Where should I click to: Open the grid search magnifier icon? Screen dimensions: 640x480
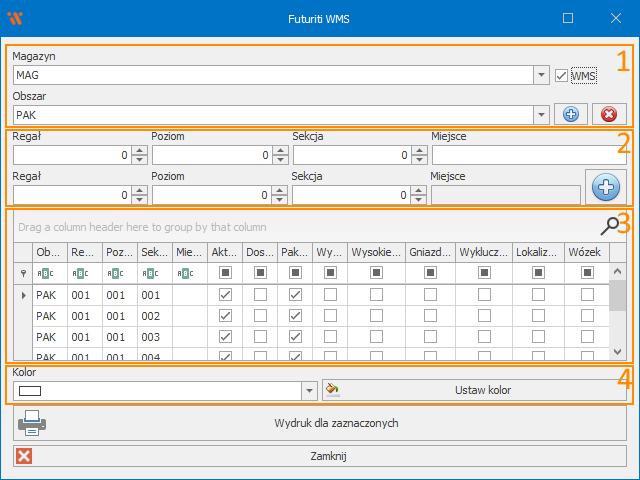point(609,226)
